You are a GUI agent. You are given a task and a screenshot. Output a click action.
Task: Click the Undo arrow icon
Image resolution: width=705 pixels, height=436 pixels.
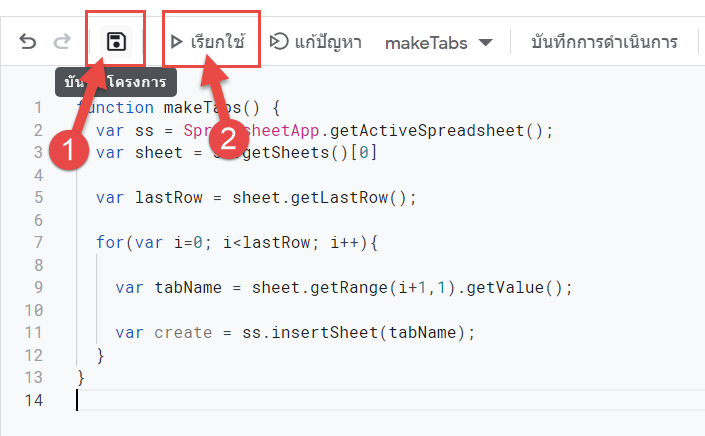tap(27, 42)
